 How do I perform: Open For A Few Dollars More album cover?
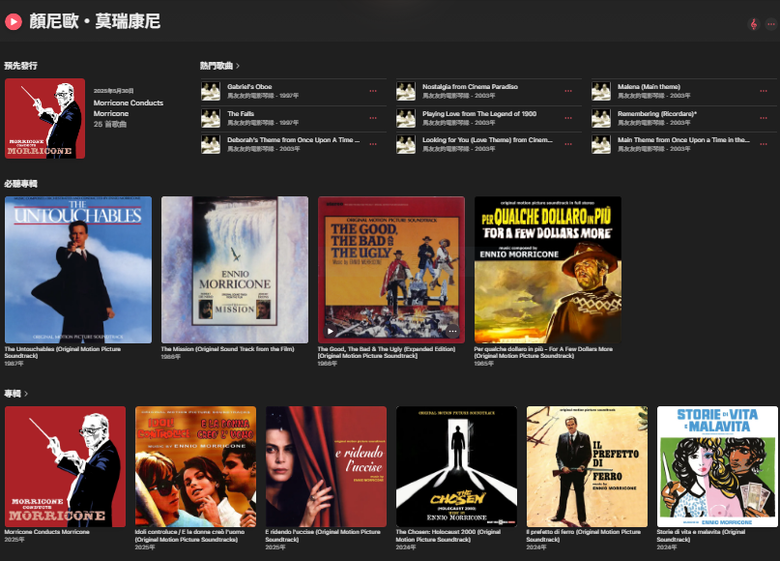[x=548, y=270]
